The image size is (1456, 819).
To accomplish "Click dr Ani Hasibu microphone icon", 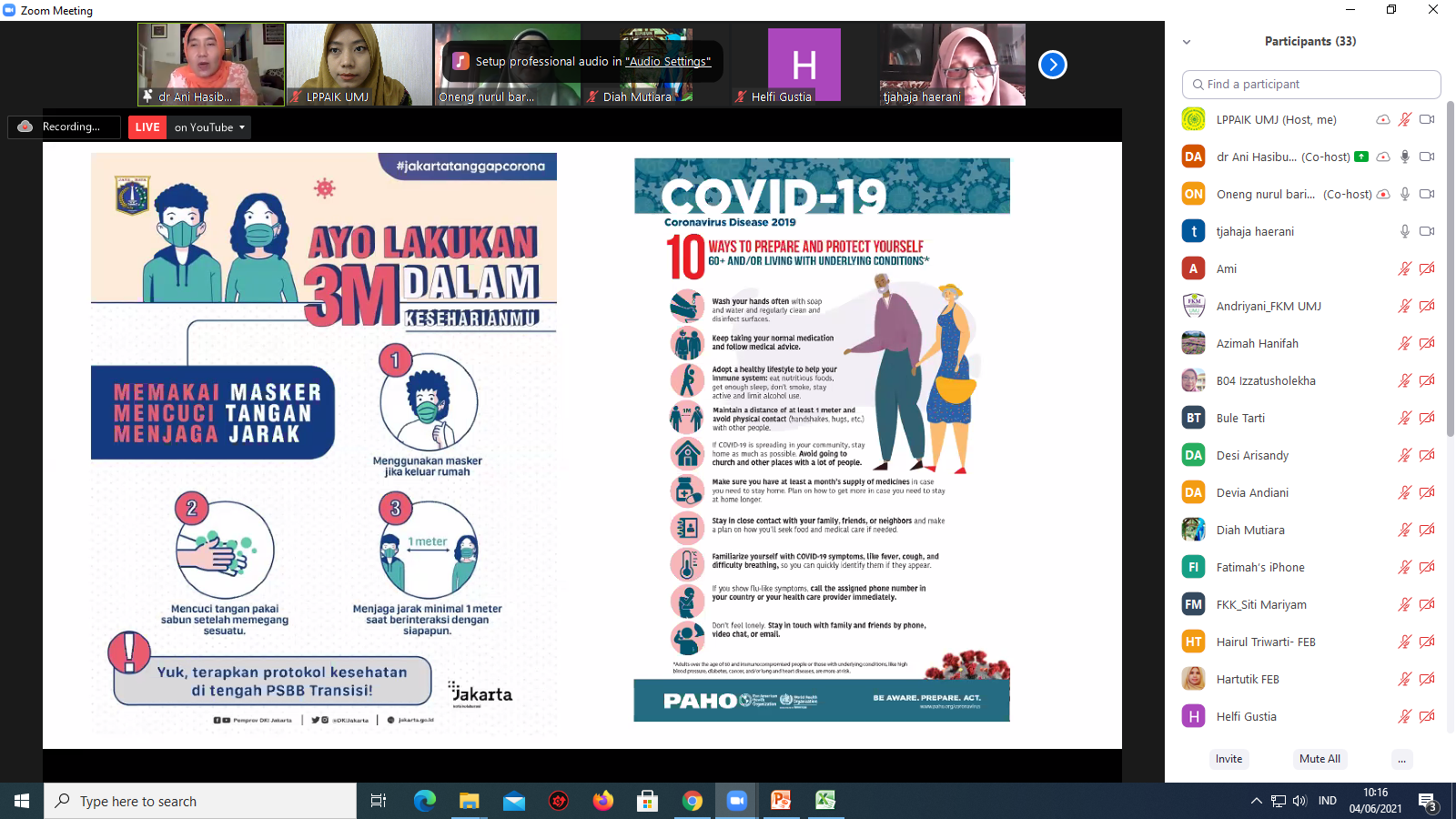I will pos(1405,157).
